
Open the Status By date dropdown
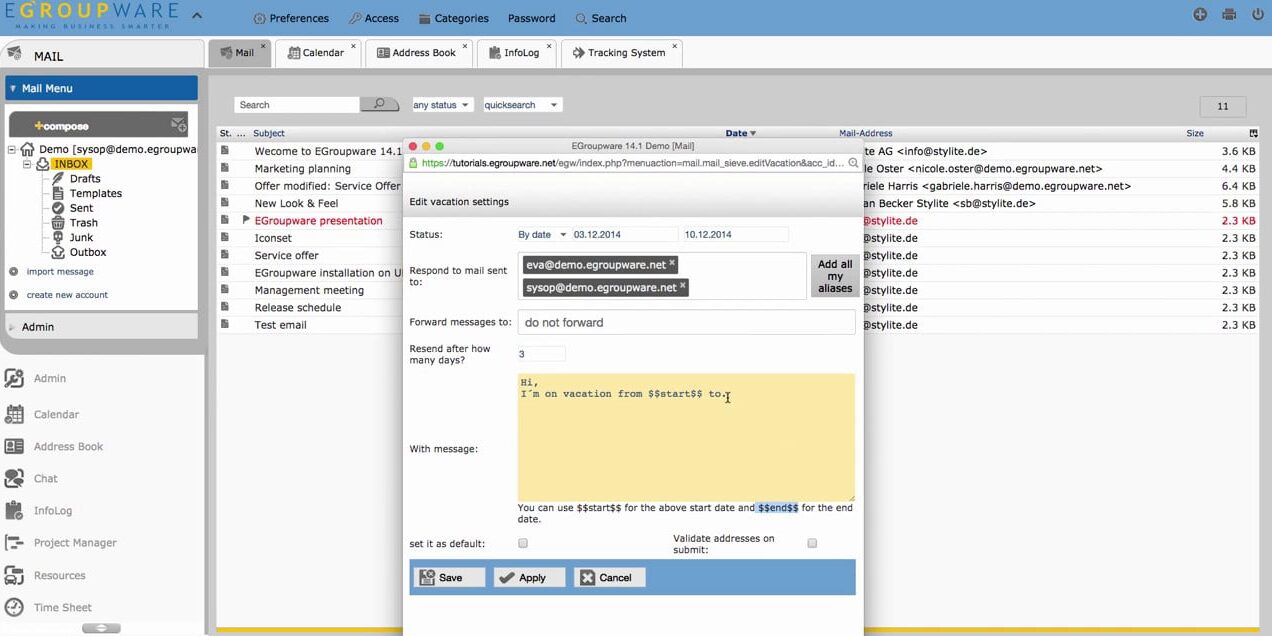(x=542, y=235)
